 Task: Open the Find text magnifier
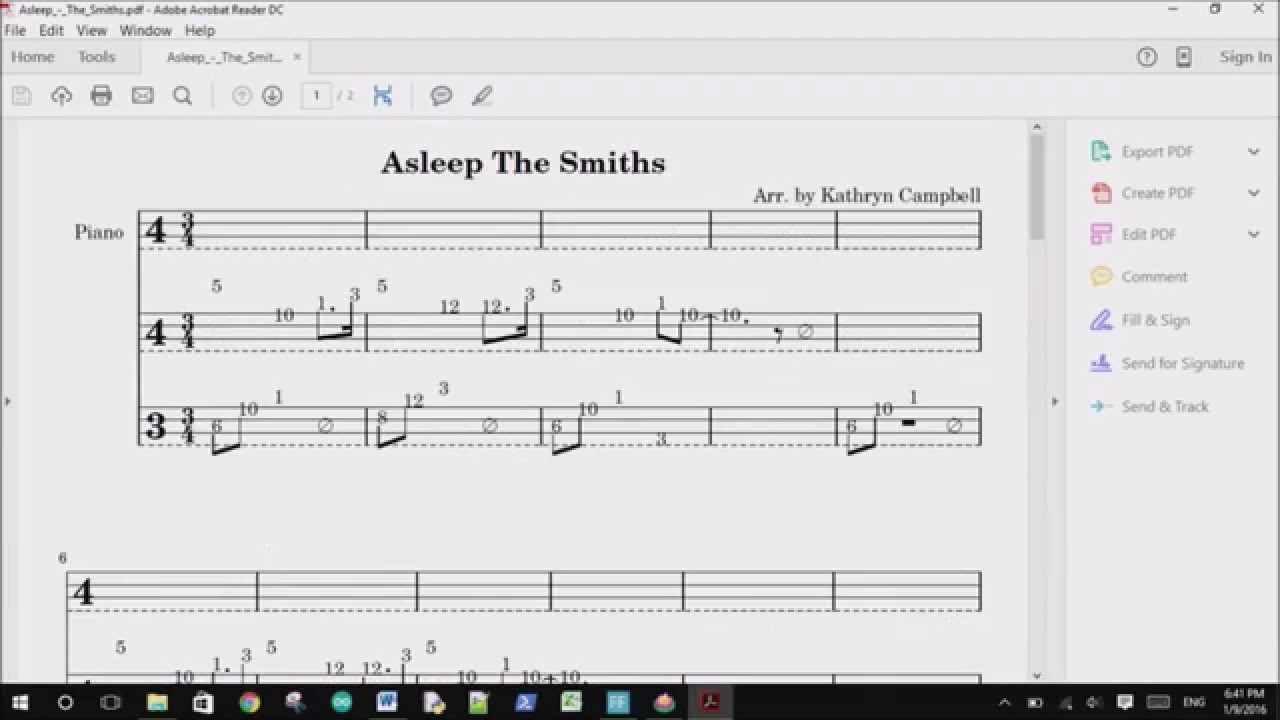tap(182, 96)
